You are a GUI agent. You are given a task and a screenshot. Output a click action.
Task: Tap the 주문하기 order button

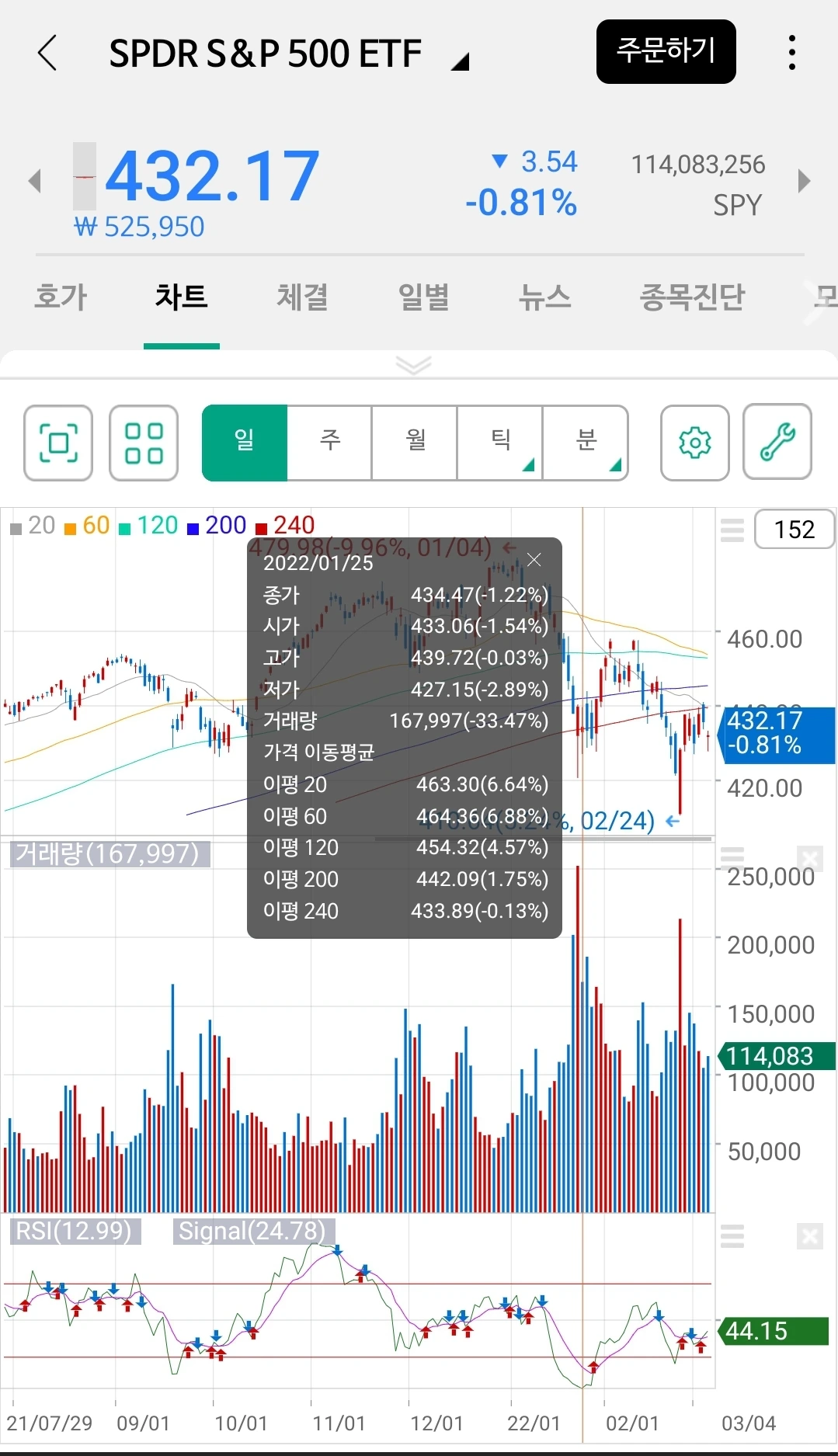coord(666,51)
